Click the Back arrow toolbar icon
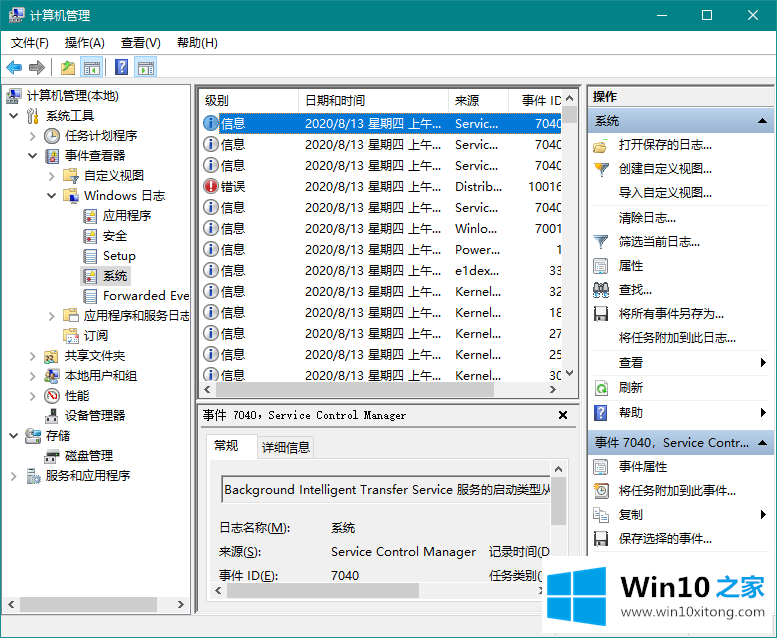This screenshot has height=638, width=777. (14, 67)
